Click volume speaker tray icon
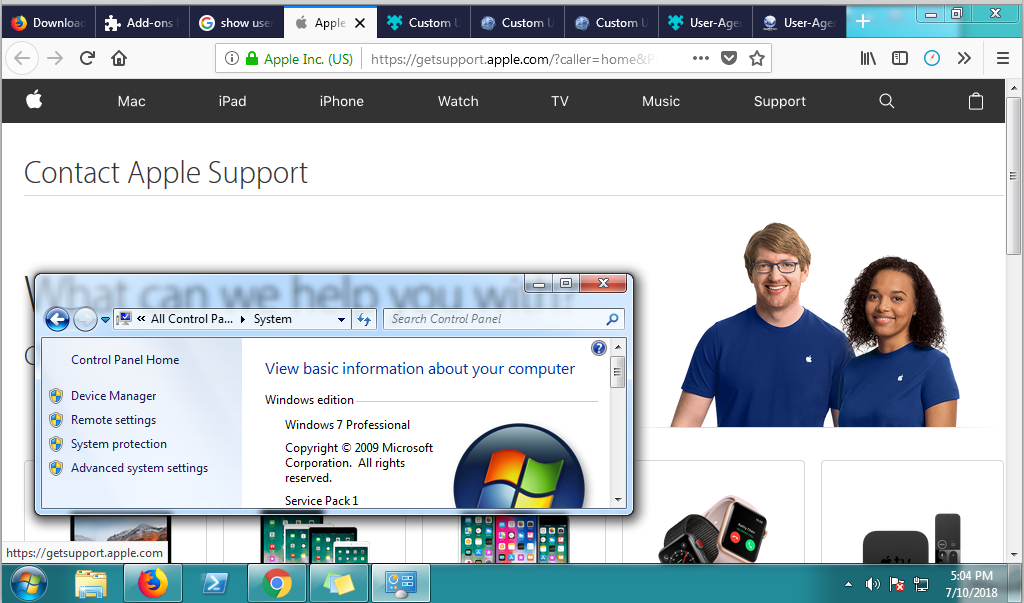The image size is (1024, 603). [x=872, y=584]
